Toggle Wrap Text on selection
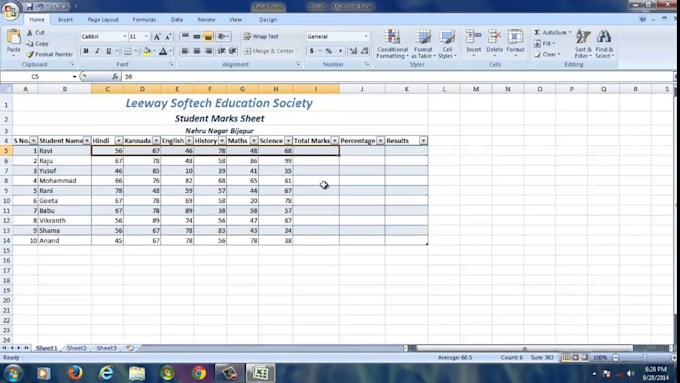 point(261,36)
